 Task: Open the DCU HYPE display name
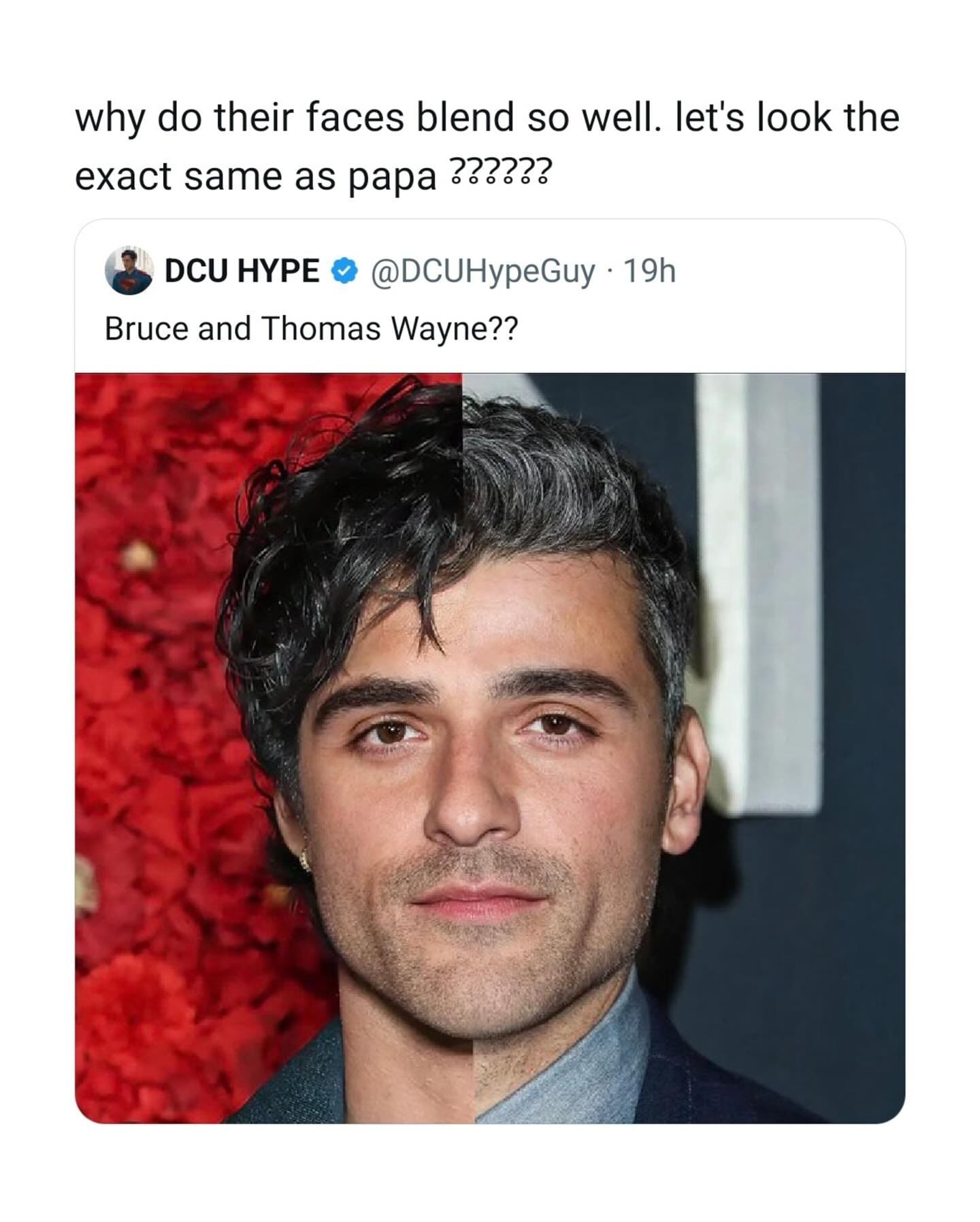(242, 271)
